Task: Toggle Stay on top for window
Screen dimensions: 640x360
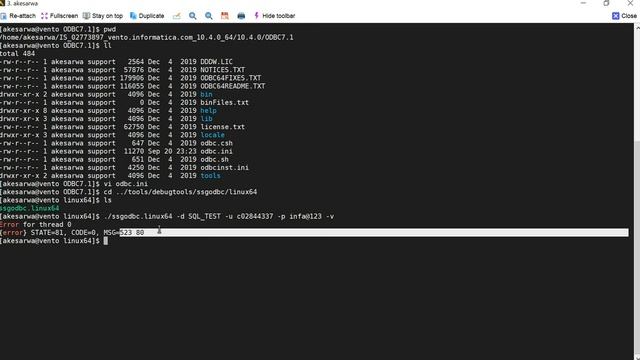Action: 103,16
